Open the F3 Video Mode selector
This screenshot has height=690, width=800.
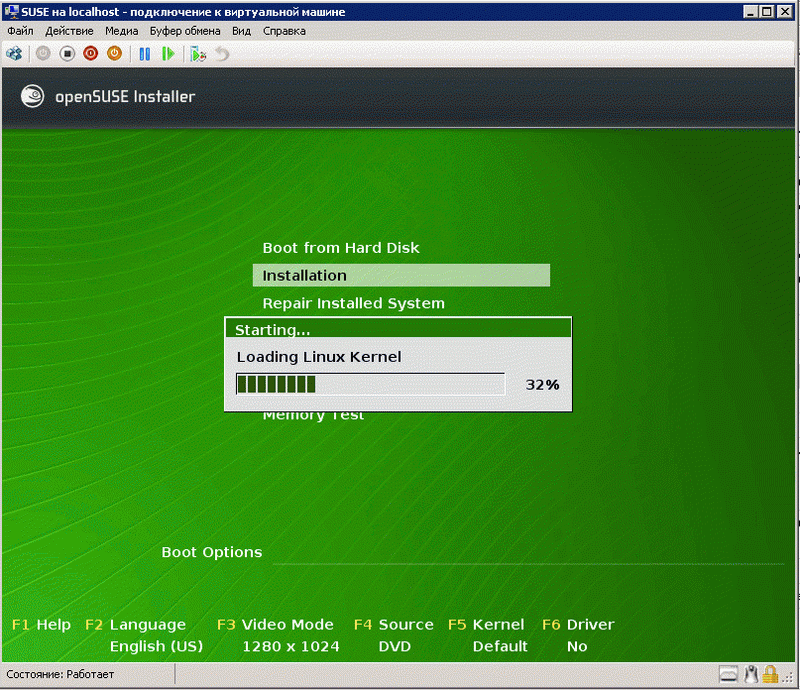[275, 625]
